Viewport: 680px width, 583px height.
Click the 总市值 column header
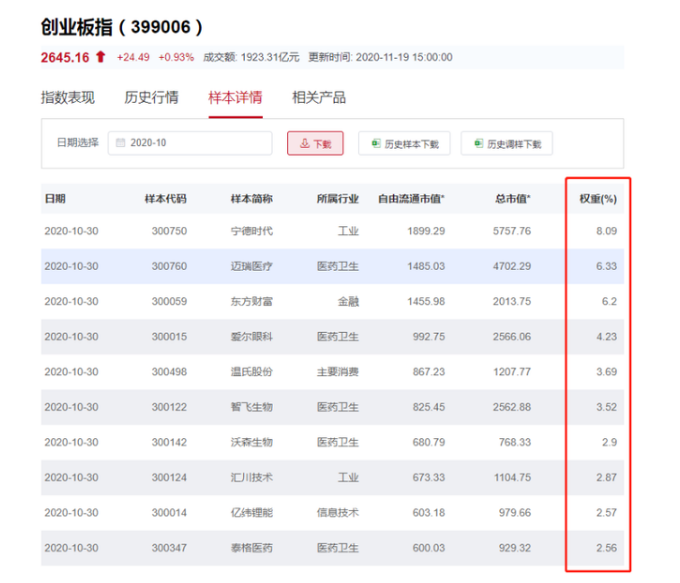tap(514, 199)
